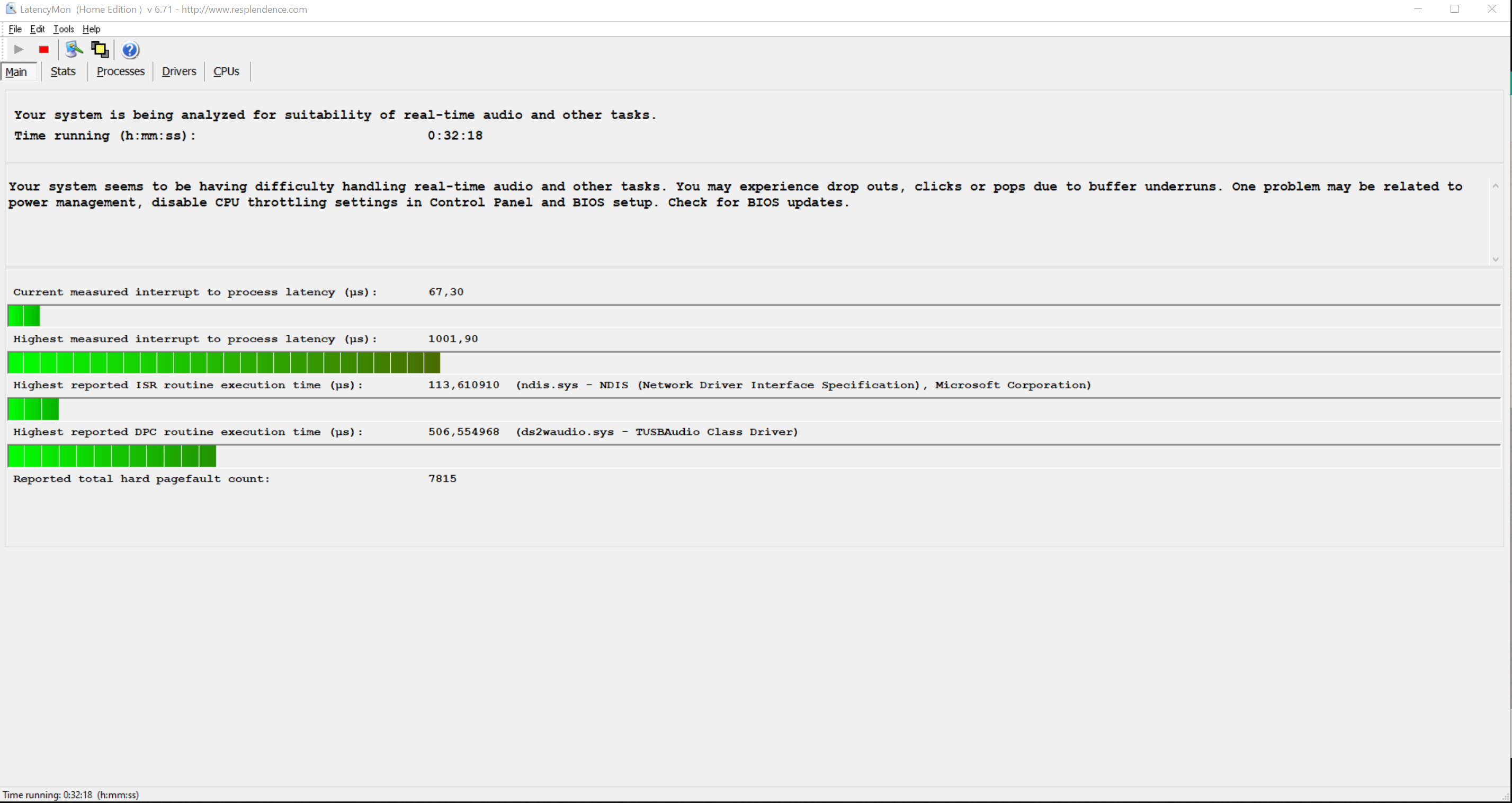
Task: Switch to the Processes tab
Action: pos(120,72)
